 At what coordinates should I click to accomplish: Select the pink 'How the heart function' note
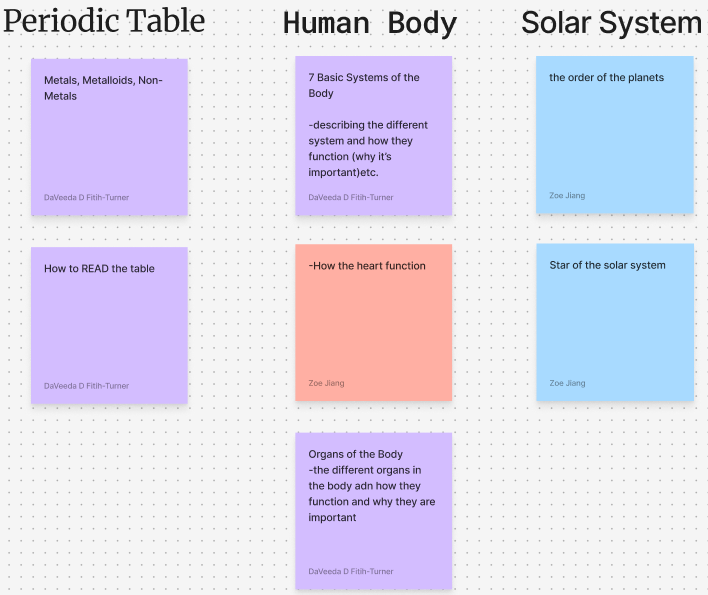click(x=374, y=322)
